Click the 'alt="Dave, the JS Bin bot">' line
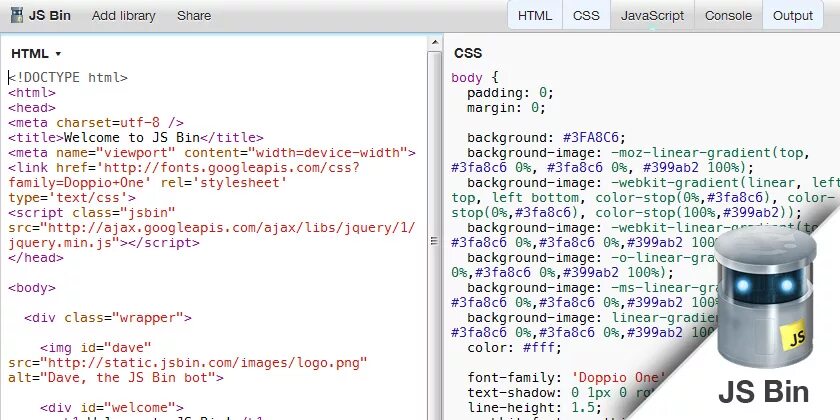 pyautogui.click(x=116, y=378)
